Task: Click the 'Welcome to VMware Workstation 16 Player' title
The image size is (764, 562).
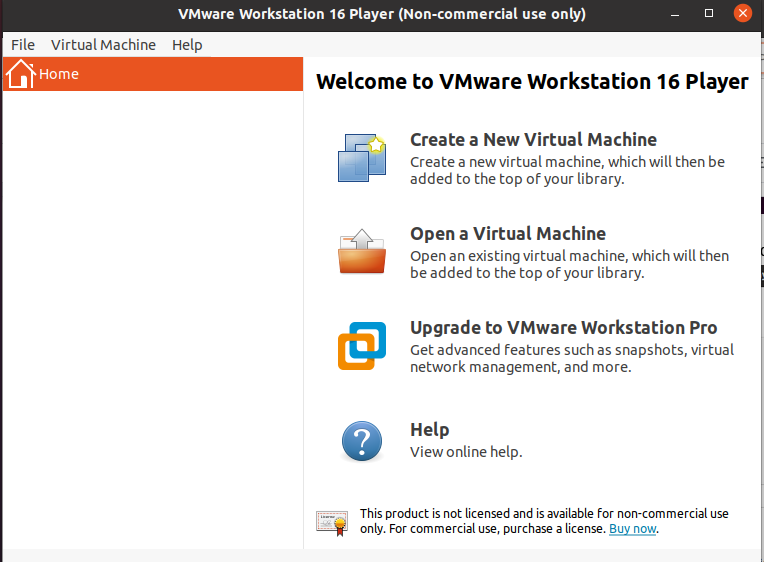Action: point(532,81)
